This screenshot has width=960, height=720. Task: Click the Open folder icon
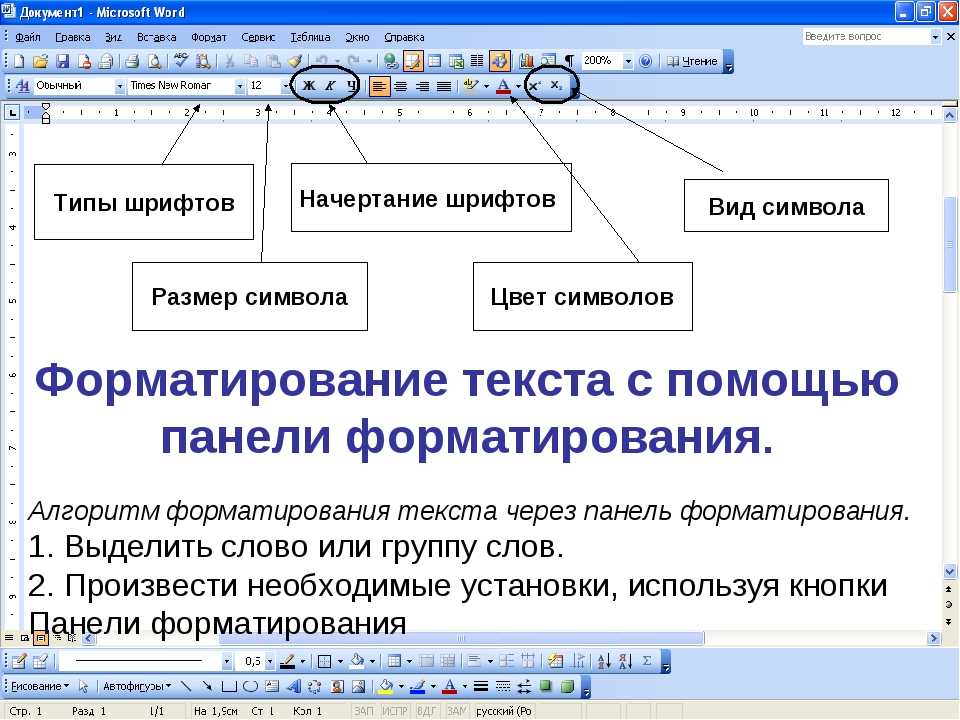[40, 61]
